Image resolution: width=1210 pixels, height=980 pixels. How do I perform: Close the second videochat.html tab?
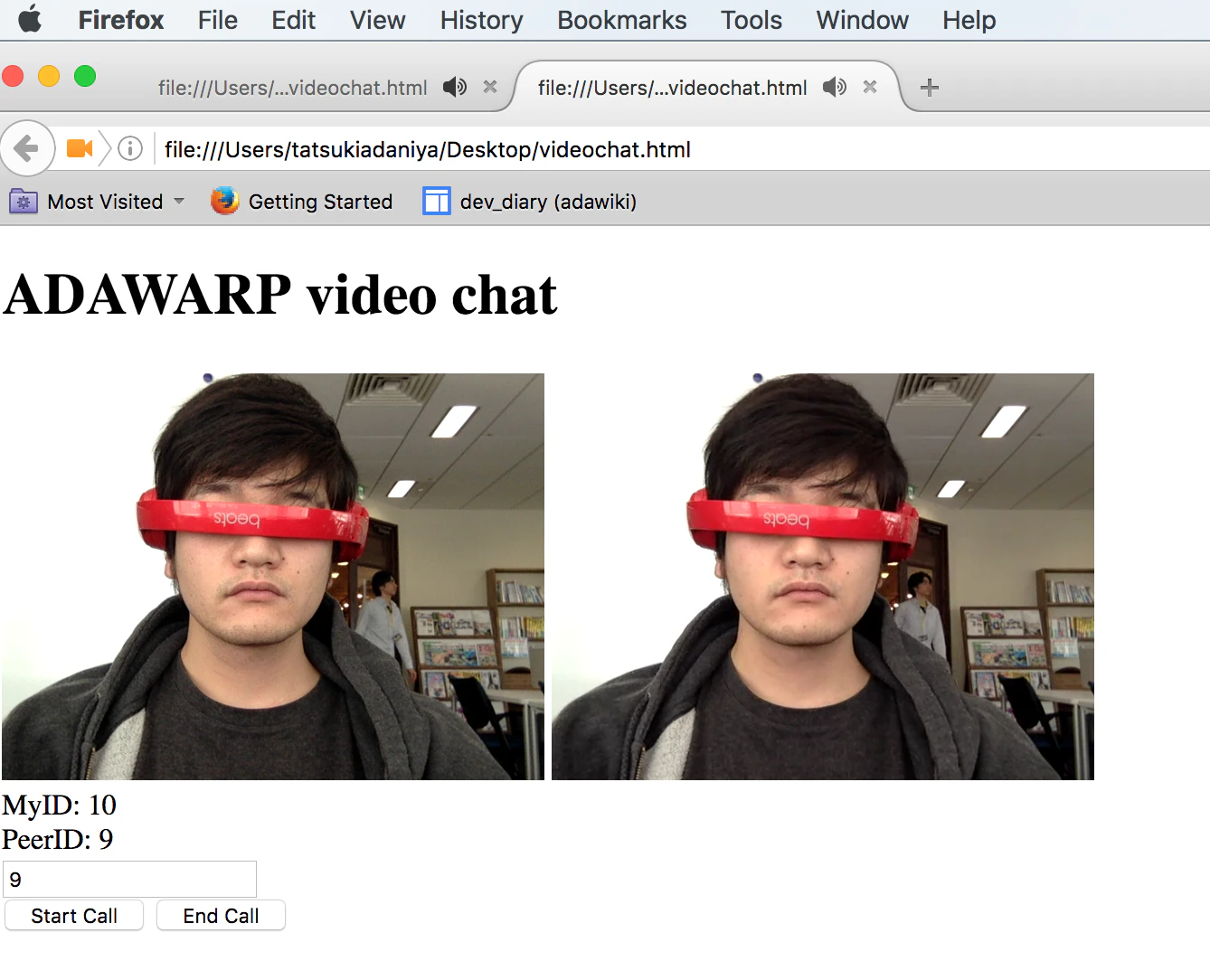click(x=870, y=87)
